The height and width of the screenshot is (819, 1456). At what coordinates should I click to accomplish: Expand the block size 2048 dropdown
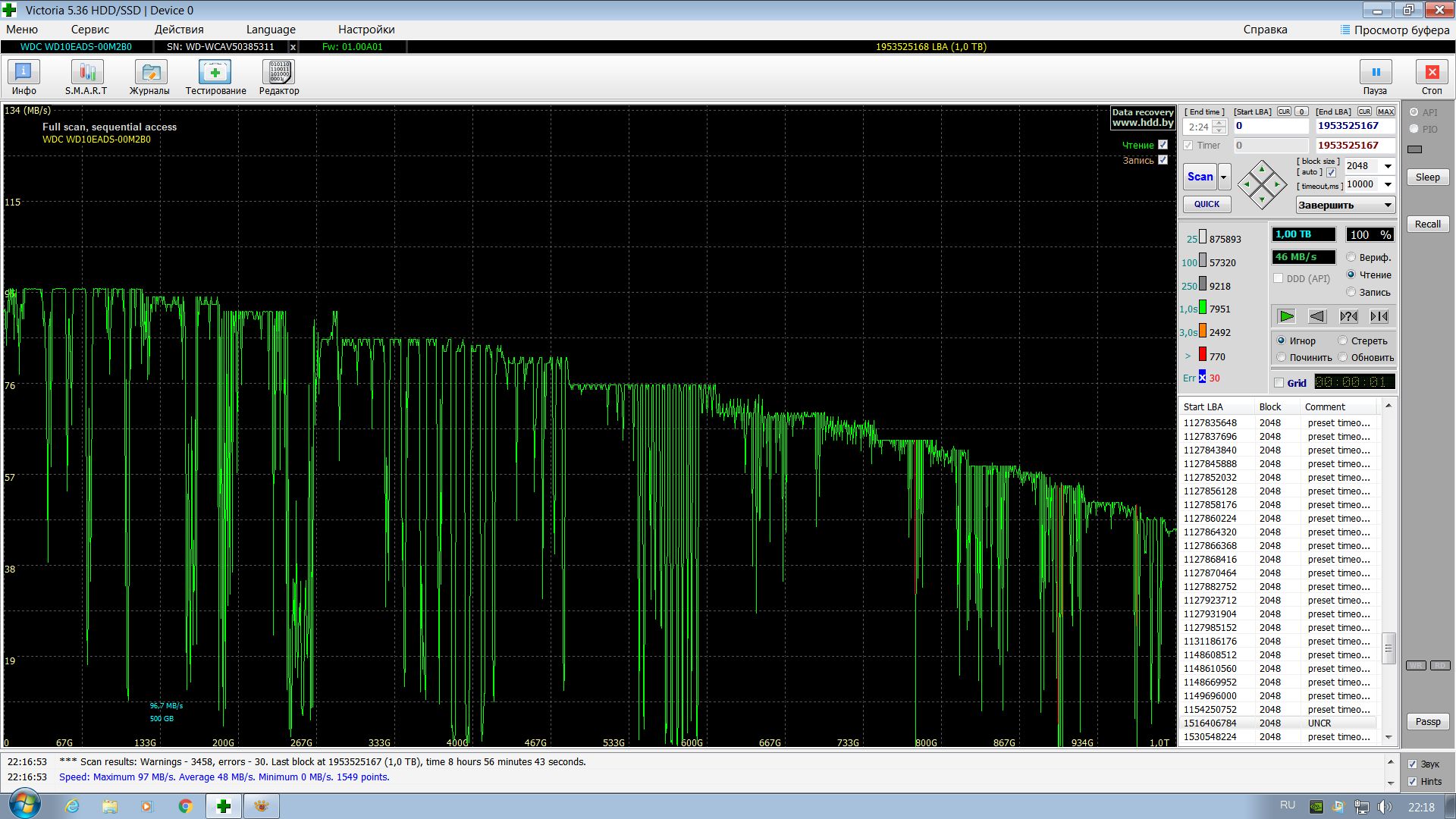pyautogui.click(x=1388, y=166)
